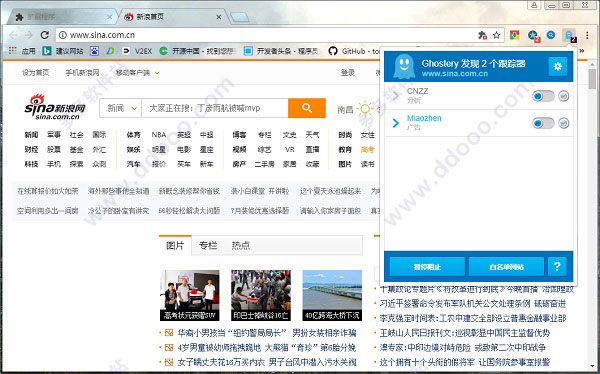Click the star extension with red badge
The height and width of the screenshot is (374, 600).
[533, 36]
